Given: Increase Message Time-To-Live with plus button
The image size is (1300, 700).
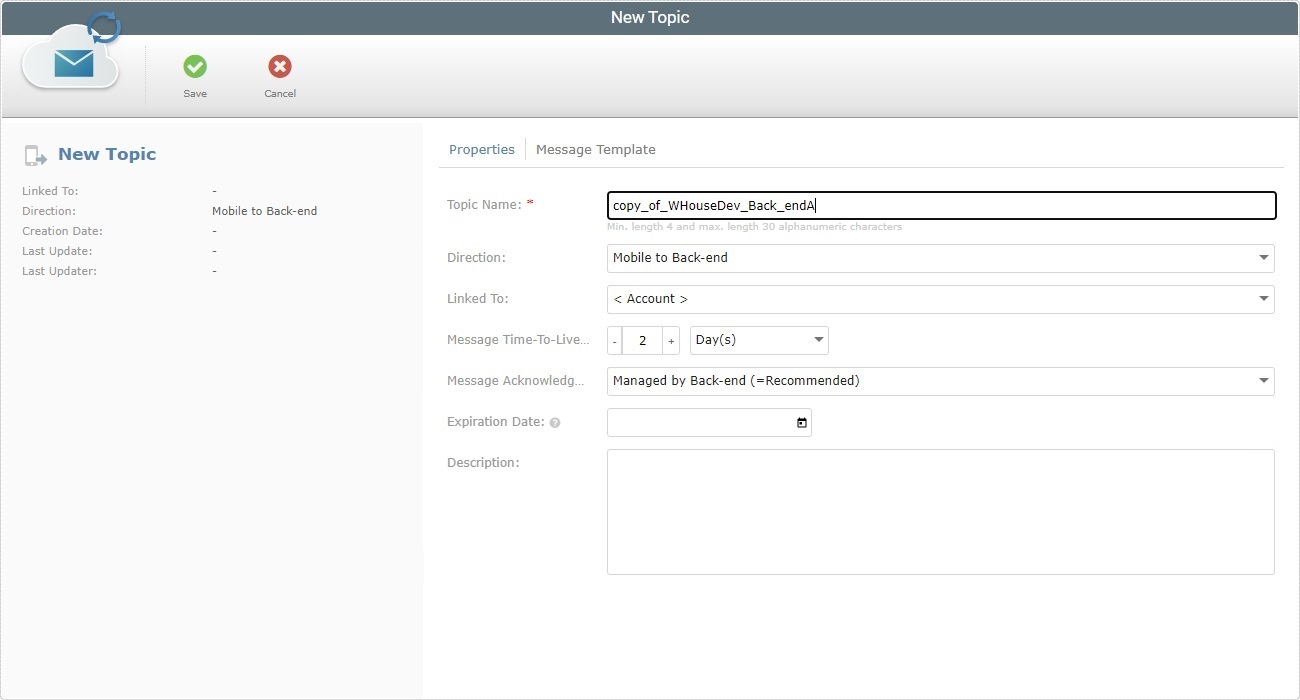Looking at the screenshot, I should pyautogui.click(x=670, y=340).
